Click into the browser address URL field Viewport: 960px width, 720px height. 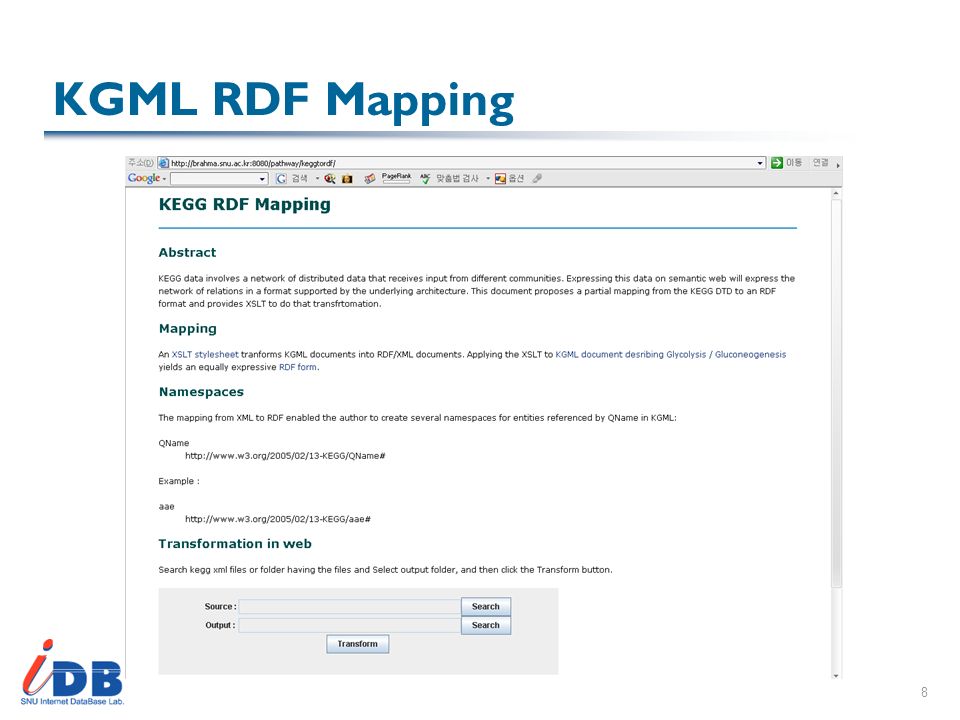[462, 163]
